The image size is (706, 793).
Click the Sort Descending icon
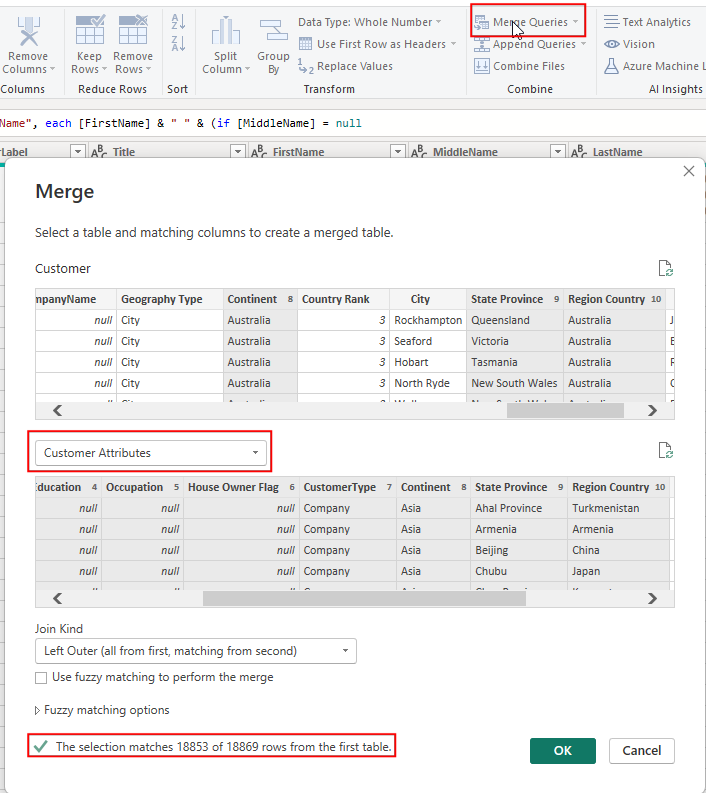[x=179, y=43]
